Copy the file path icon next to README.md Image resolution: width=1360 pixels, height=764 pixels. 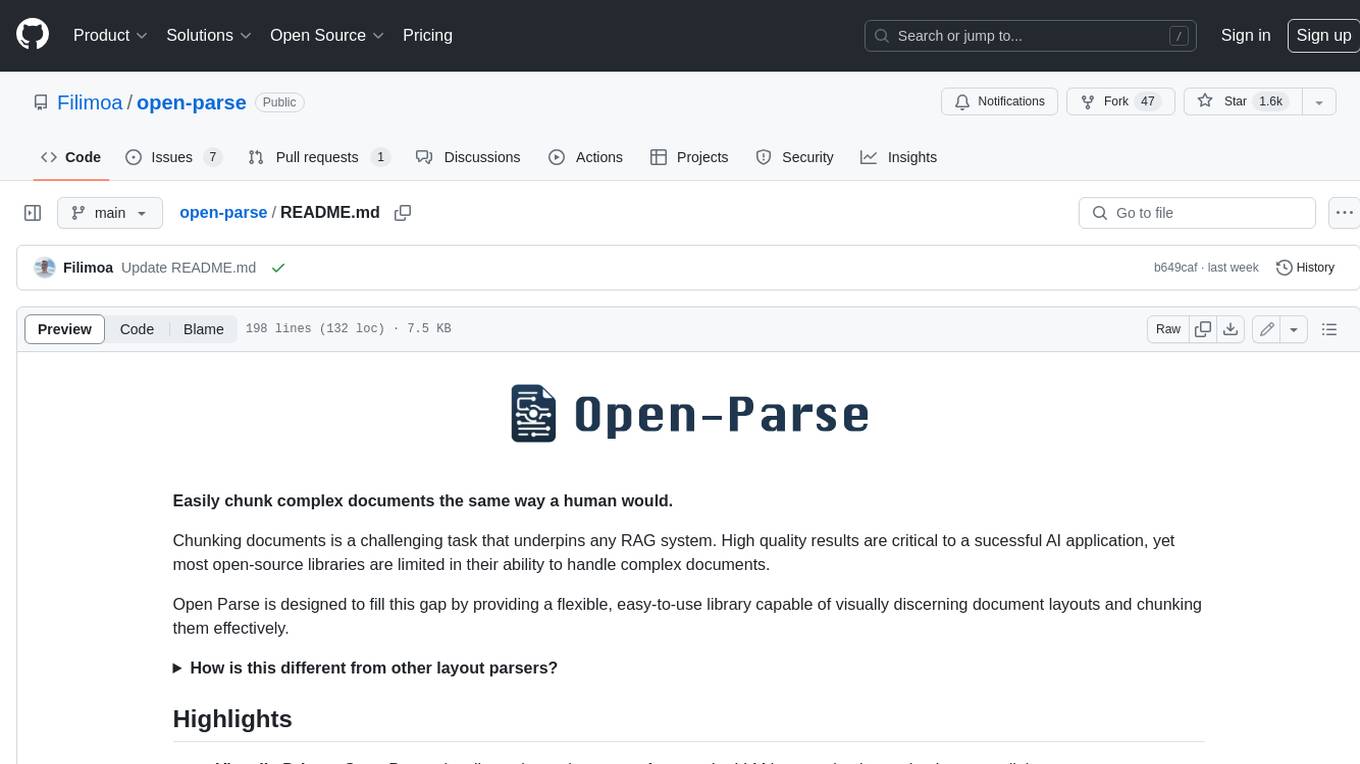403,213
